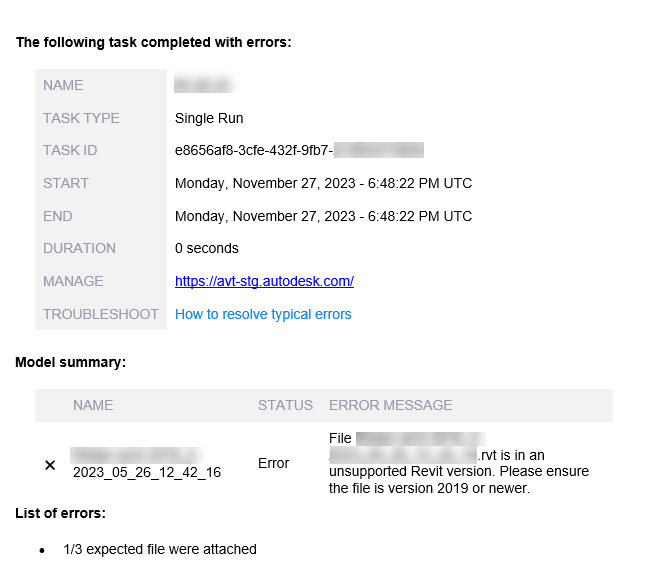Click the TASK TYPE row label
Screen dimensions: 670x563
81,118
